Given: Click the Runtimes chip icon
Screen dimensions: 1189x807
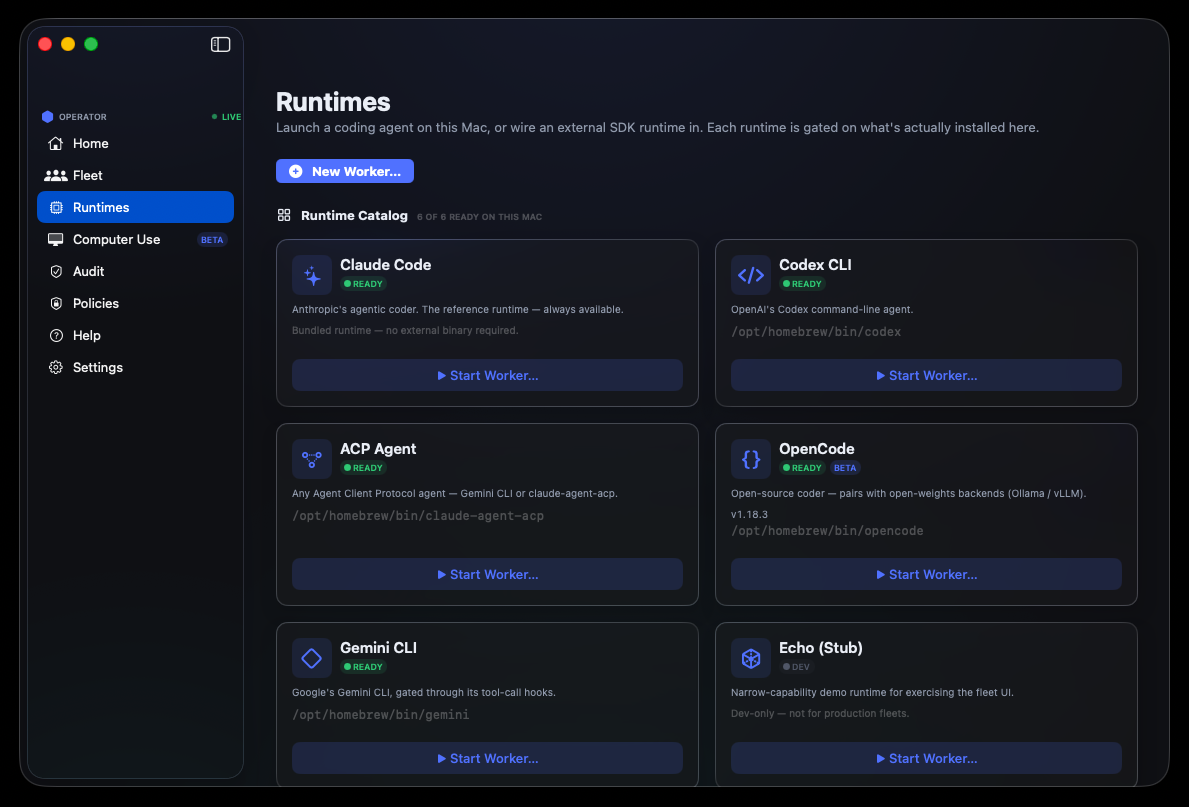Looking at the screenshot, I should [x=56, y=207].
